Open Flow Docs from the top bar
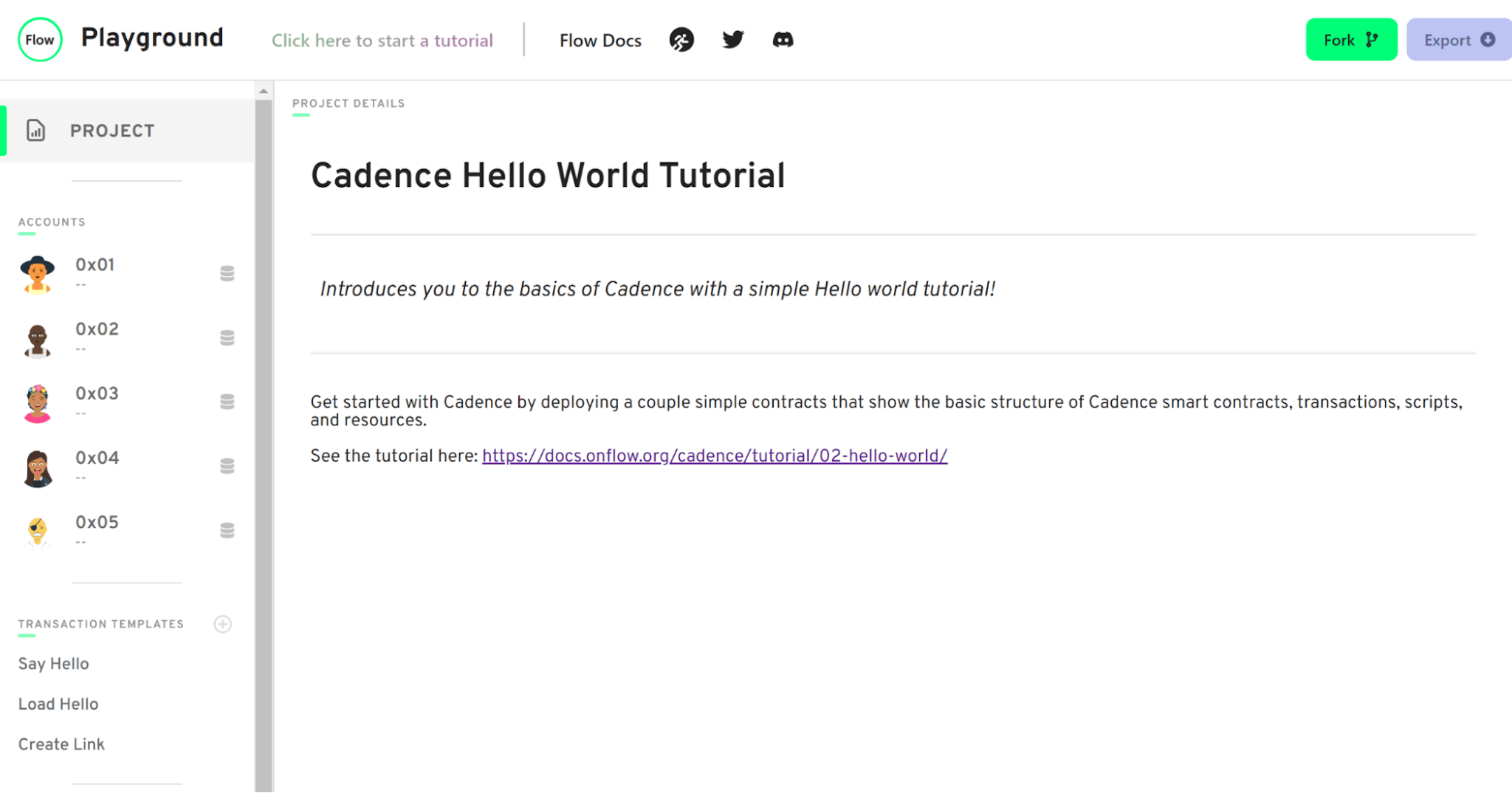 point(600,40)
